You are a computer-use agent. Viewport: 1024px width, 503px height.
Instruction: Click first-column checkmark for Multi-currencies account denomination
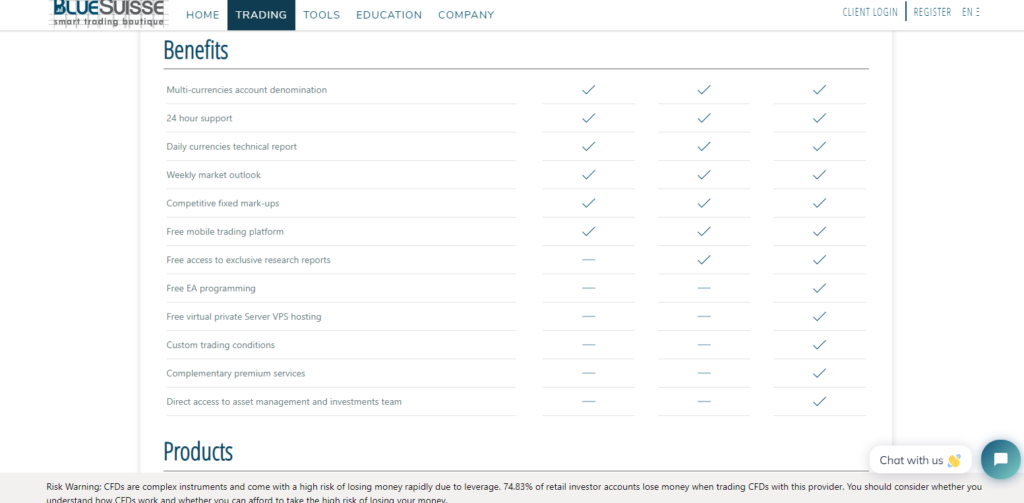(588, 89)
